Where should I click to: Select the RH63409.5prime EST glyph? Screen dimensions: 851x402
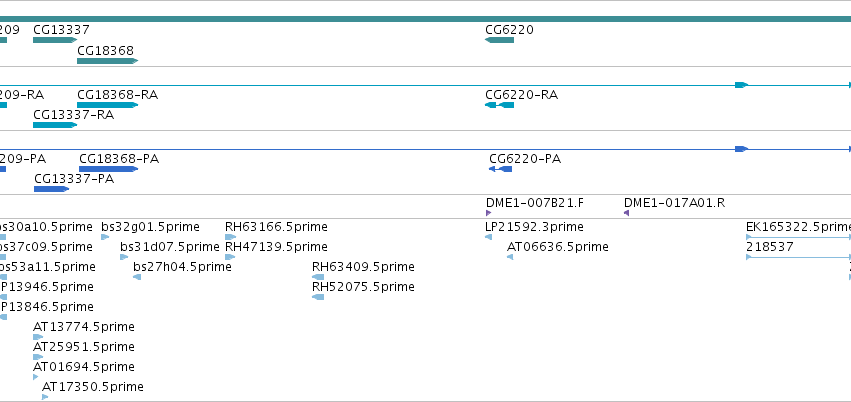(x=318, y=277)
